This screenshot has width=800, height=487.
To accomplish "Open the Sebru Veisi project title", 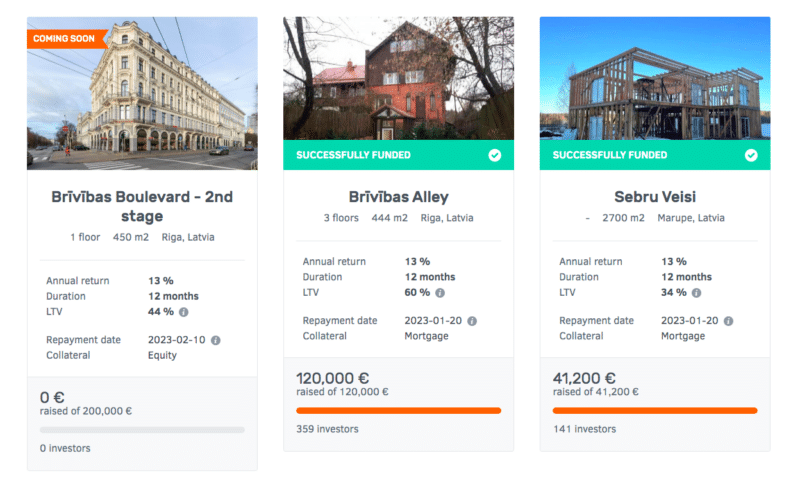I will point(654,197).
